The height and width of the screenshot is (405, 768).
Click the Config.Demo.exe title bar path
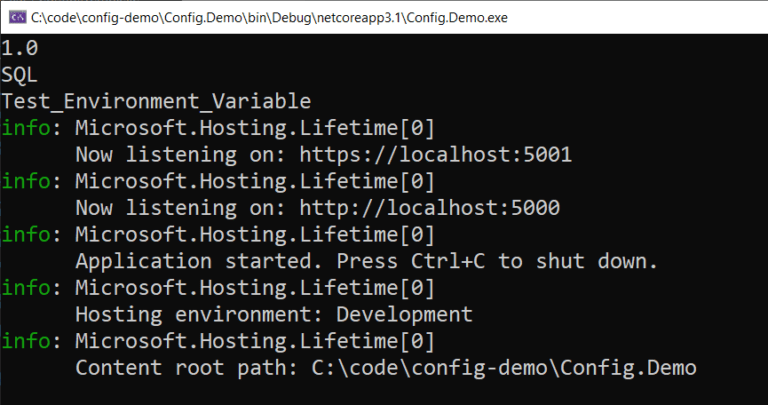click(269, 18)
